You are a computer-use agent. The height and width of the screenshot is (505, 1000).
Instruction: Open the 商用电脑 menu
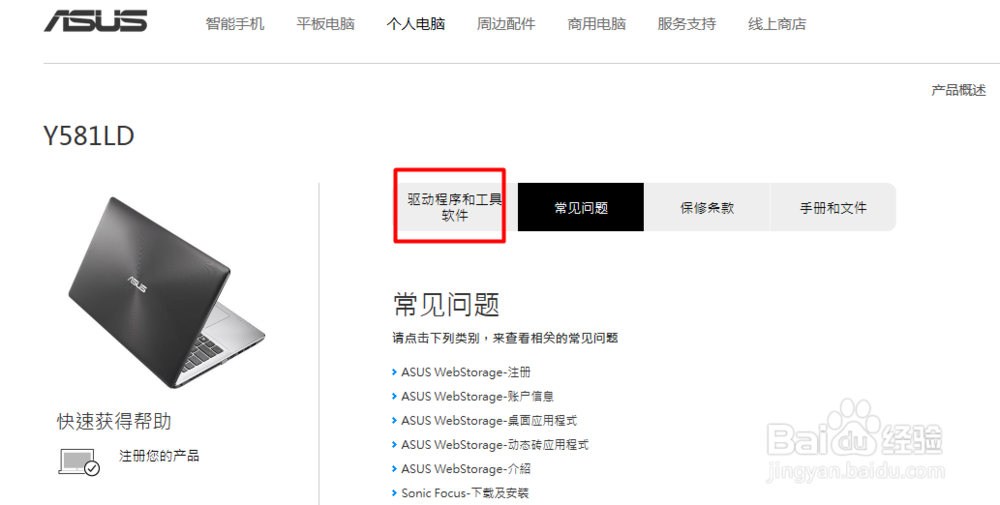point(597,24)
